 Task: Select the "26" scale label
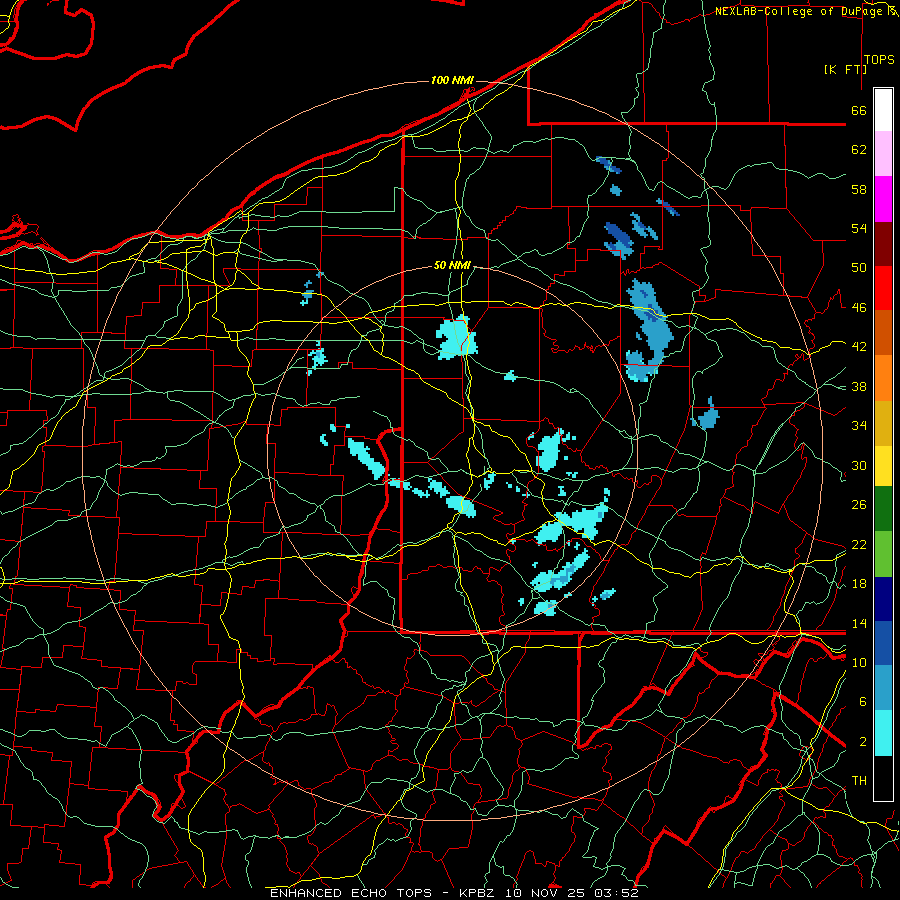point(859,505)
